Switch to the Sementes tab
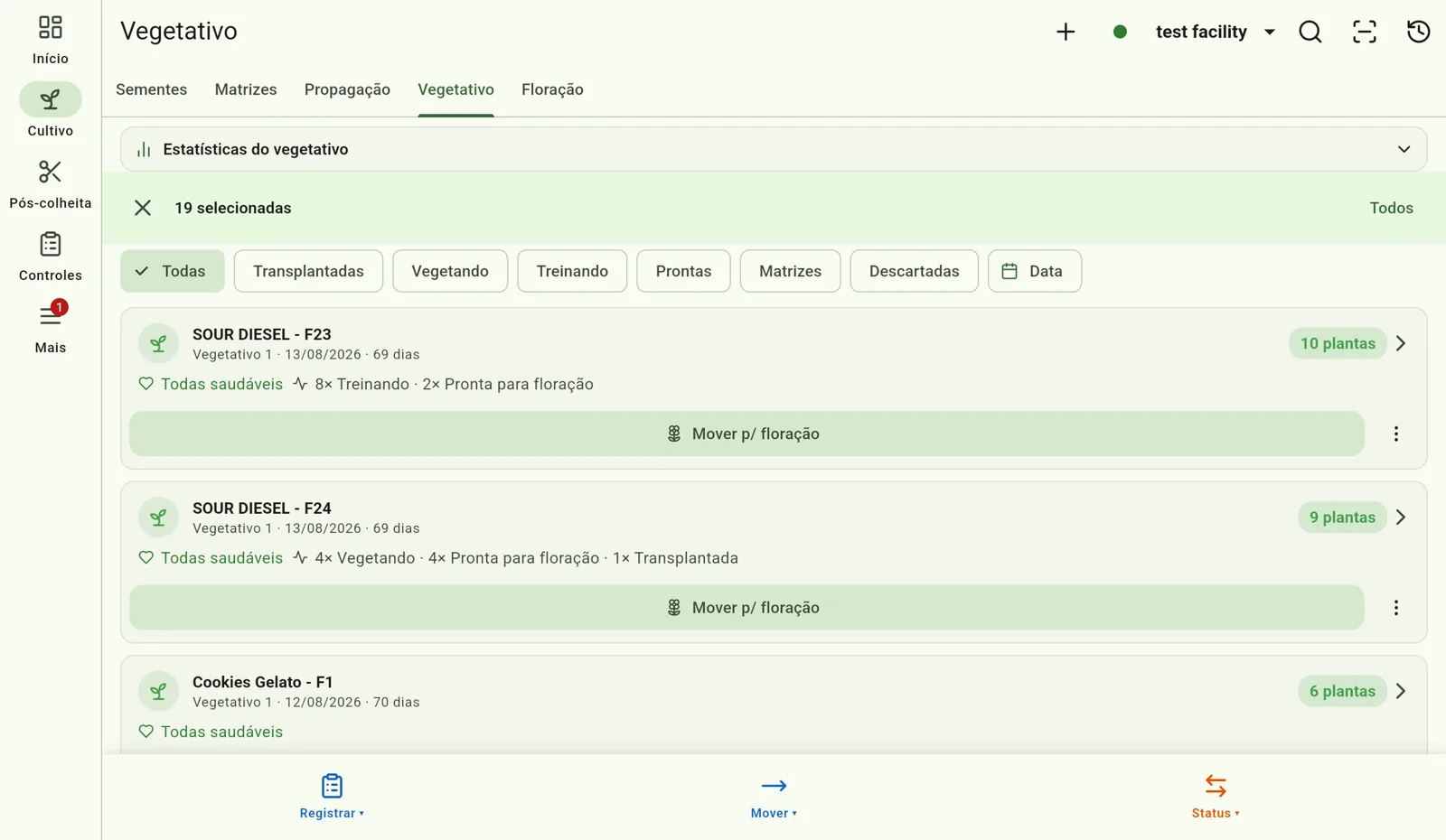This screenshot has height=840, width=1446. pos(152,89)
